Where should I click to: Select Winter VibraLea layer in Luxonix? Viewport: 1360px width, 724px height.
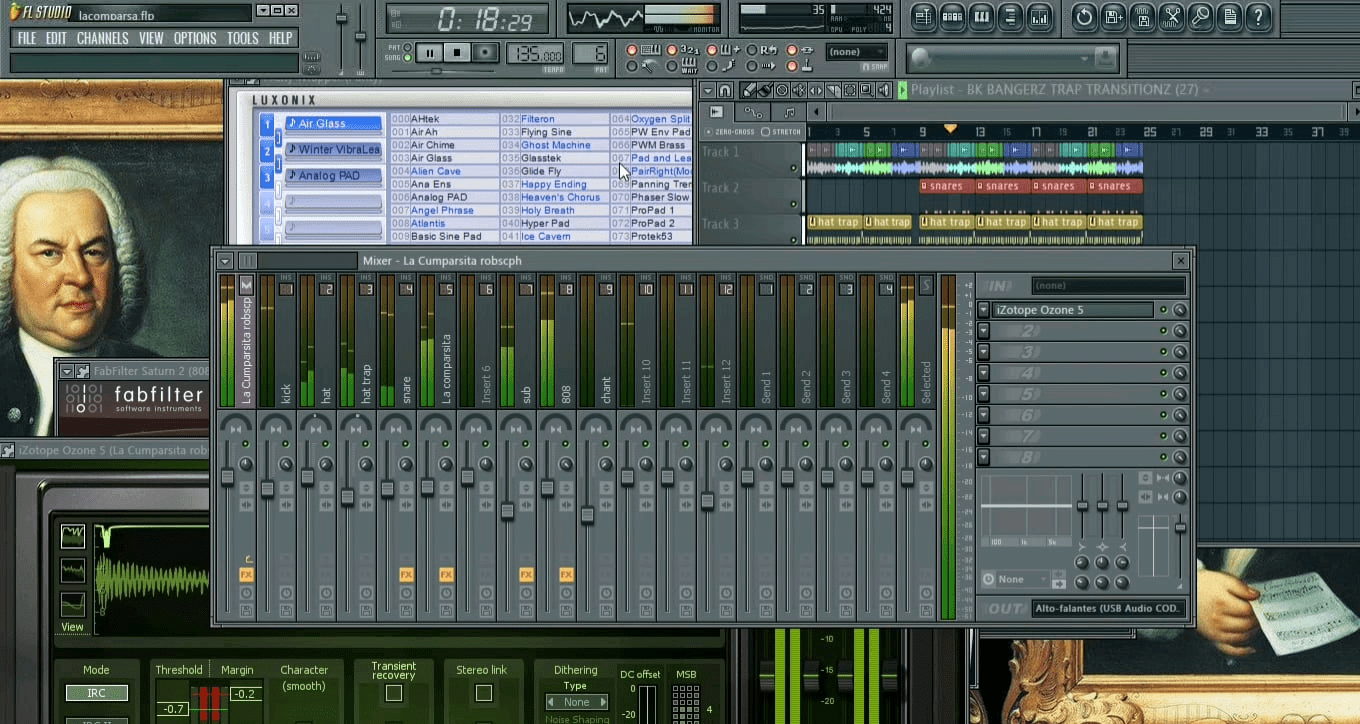[x=333, y=150]
